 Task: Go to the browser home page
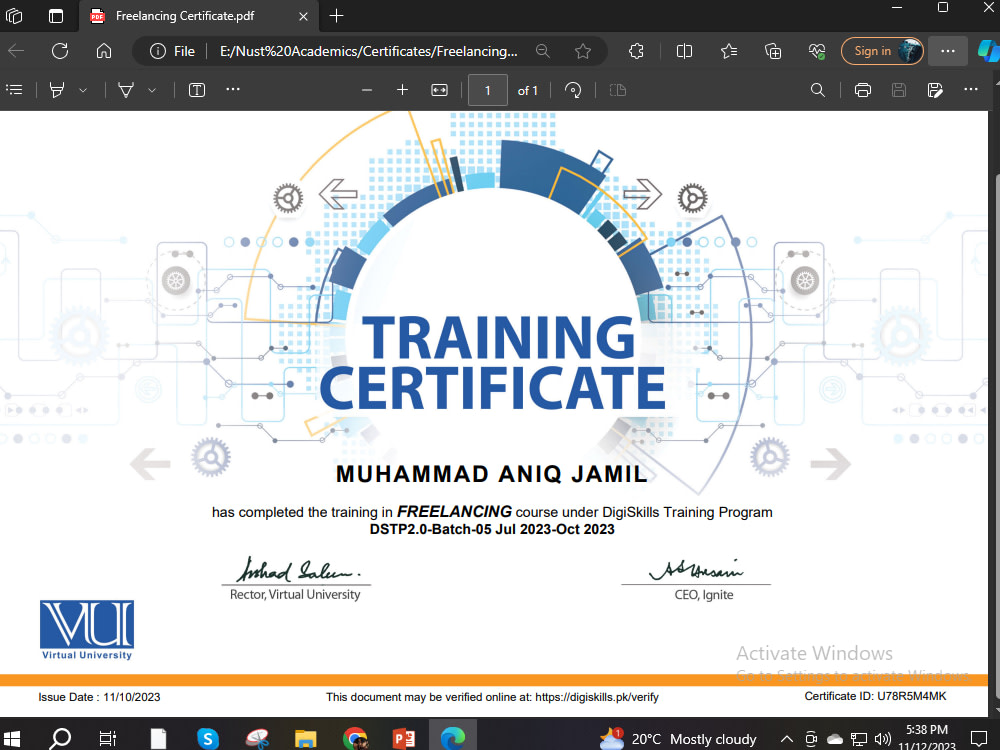(x=104, y=51)
